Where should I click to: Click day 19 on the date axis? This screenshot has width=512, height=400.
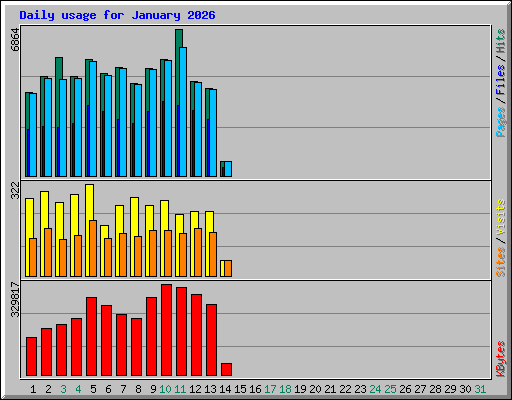[x=300, y=389]
